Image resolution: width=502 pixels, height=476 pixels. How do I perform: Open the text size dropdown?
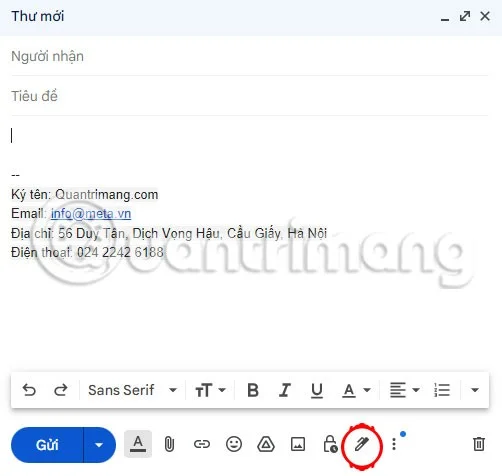tap(210, 390)
